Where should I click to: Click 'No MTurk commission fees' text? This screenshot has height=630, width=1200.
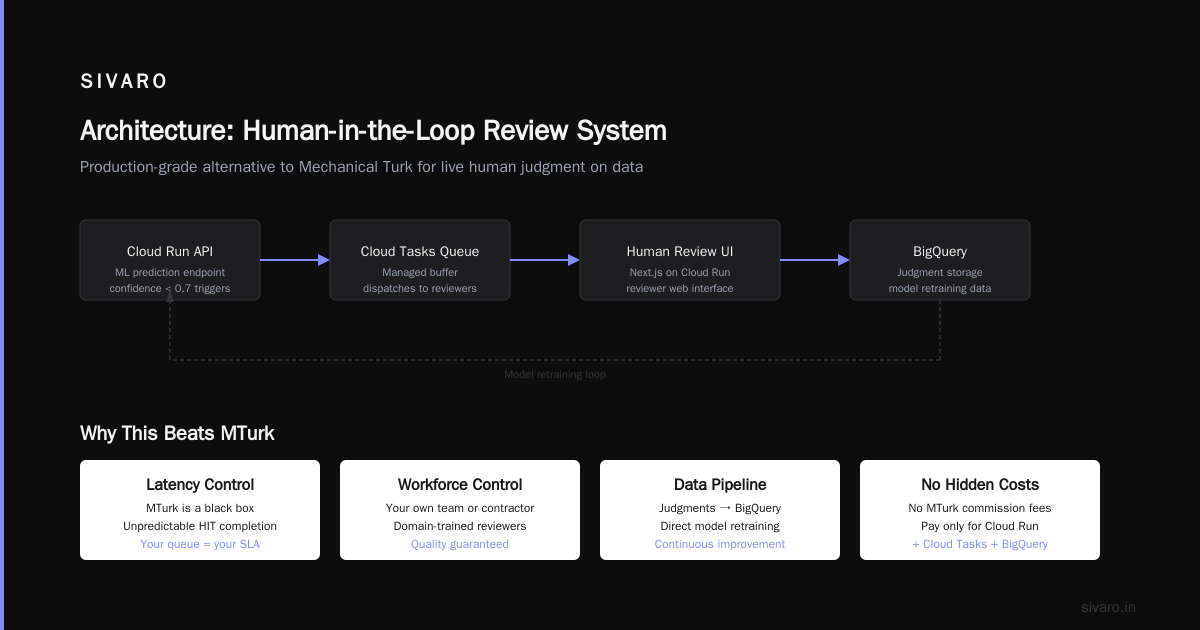point(980,509)
